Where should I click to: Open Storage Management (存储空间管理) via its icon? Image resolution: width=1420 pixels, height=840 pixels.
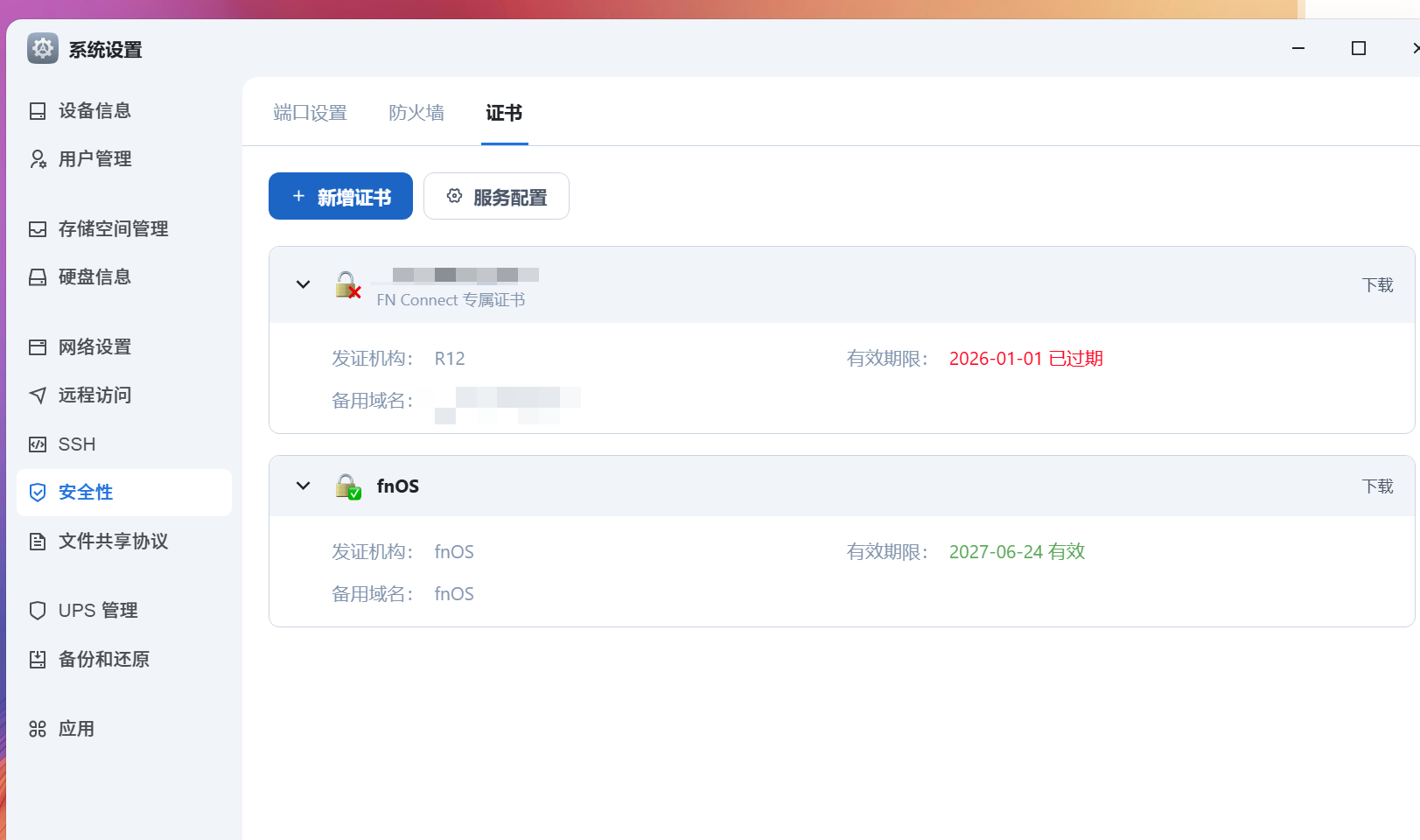click(x=38, y=229)
